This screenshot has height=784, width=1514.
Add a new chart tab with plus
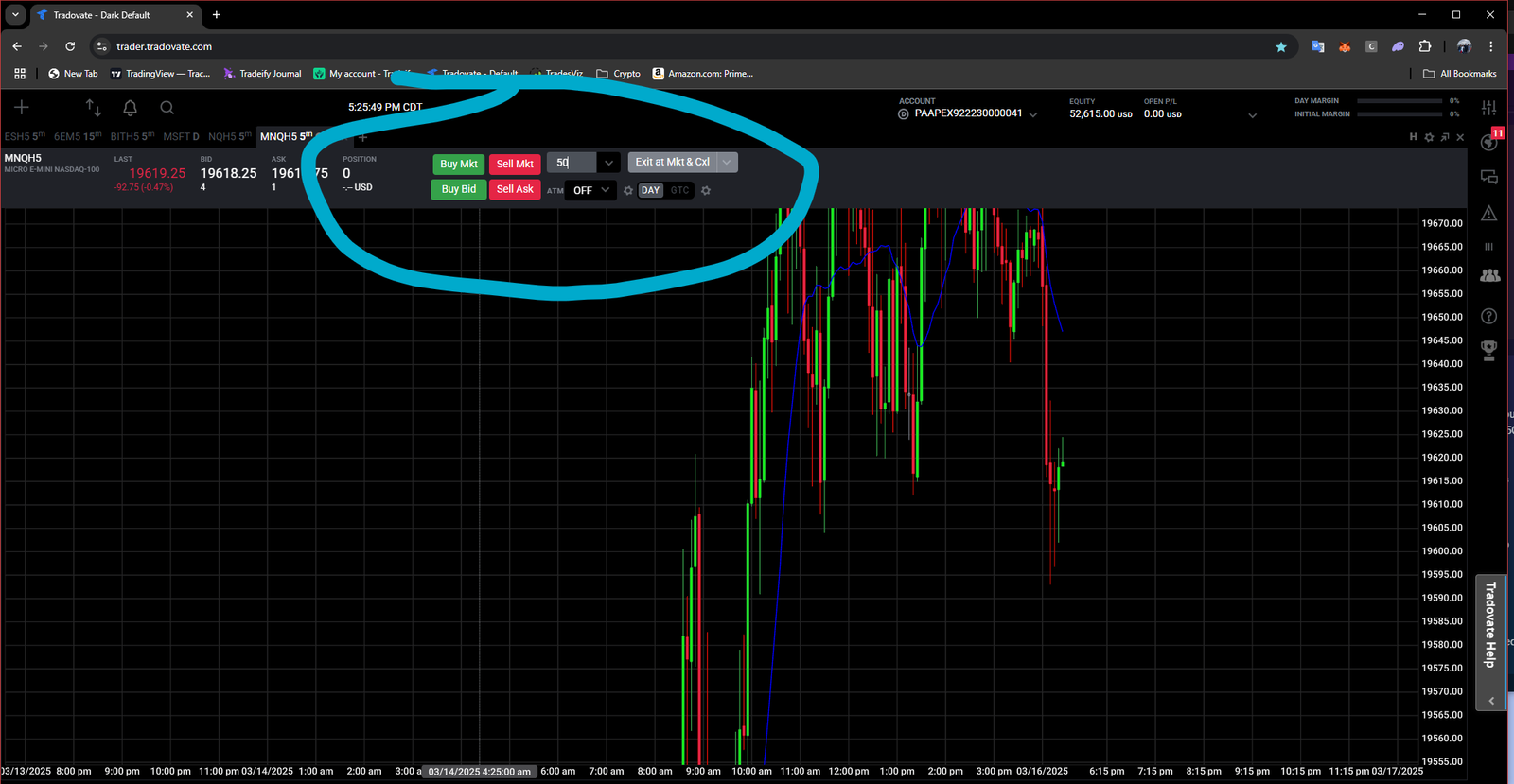[x=362, y=137]
